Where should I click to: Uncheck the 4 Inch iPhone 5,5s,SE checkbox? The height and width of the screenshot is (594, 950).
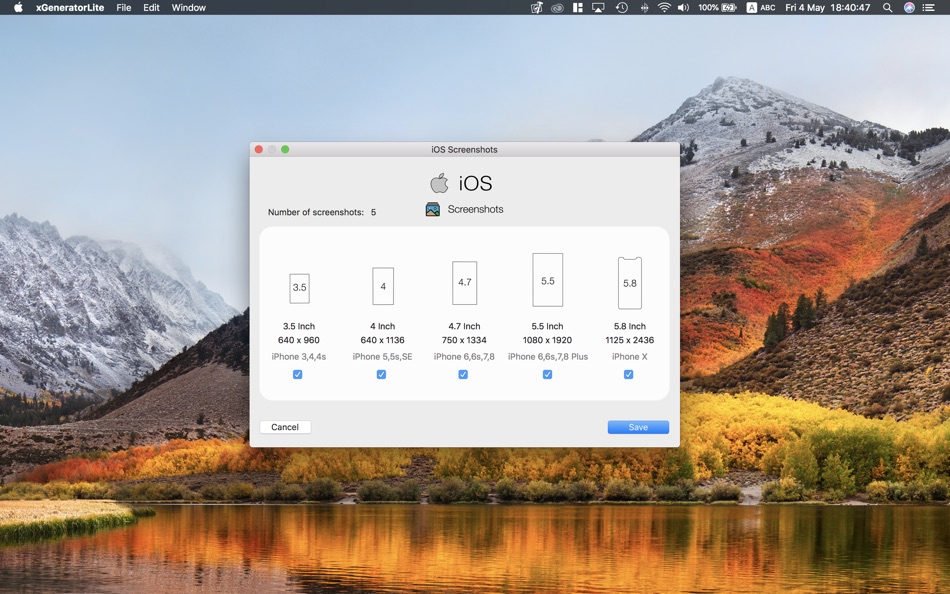381,375
